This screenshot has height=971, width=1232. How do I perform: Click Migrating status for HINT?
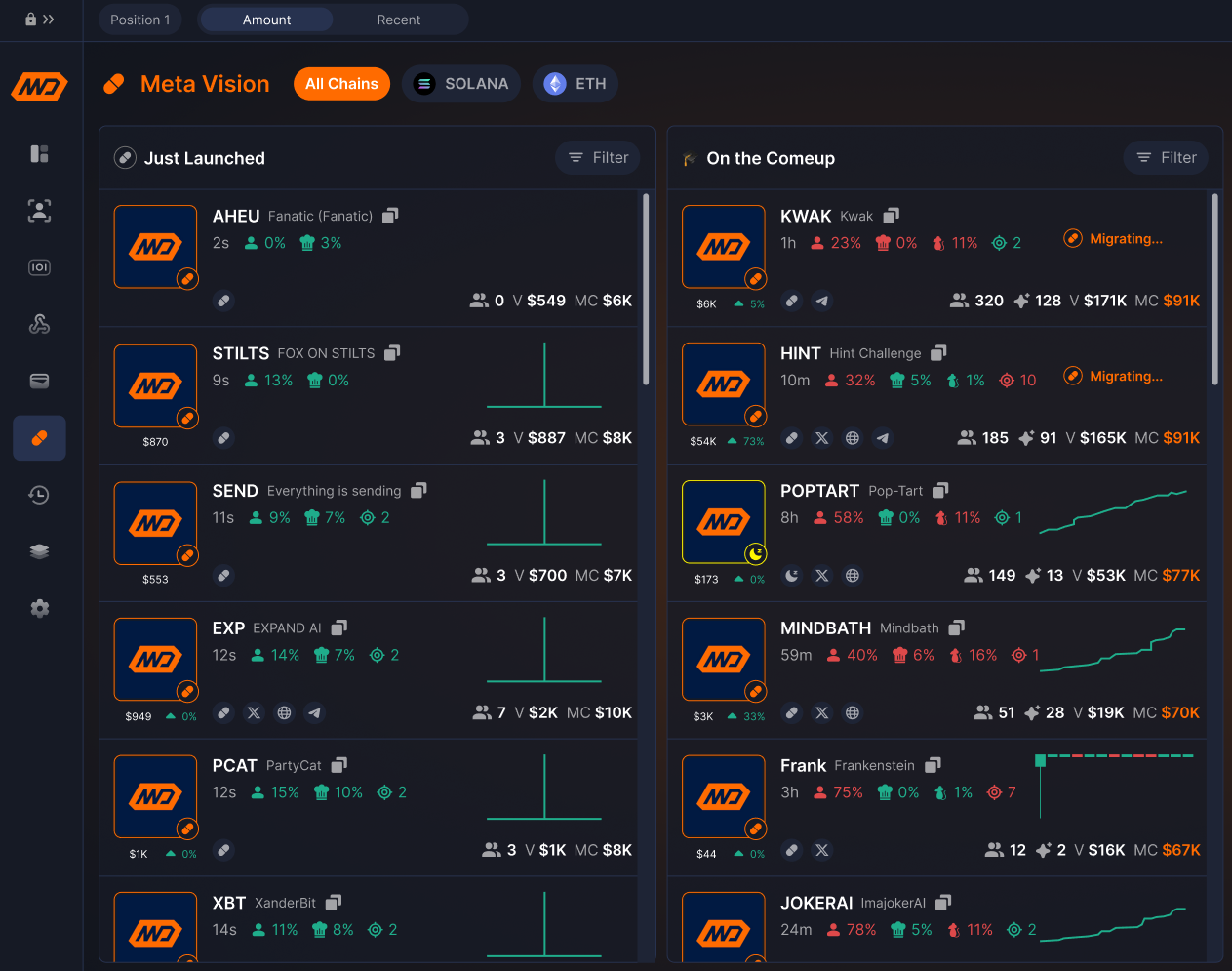(1113, 377)
